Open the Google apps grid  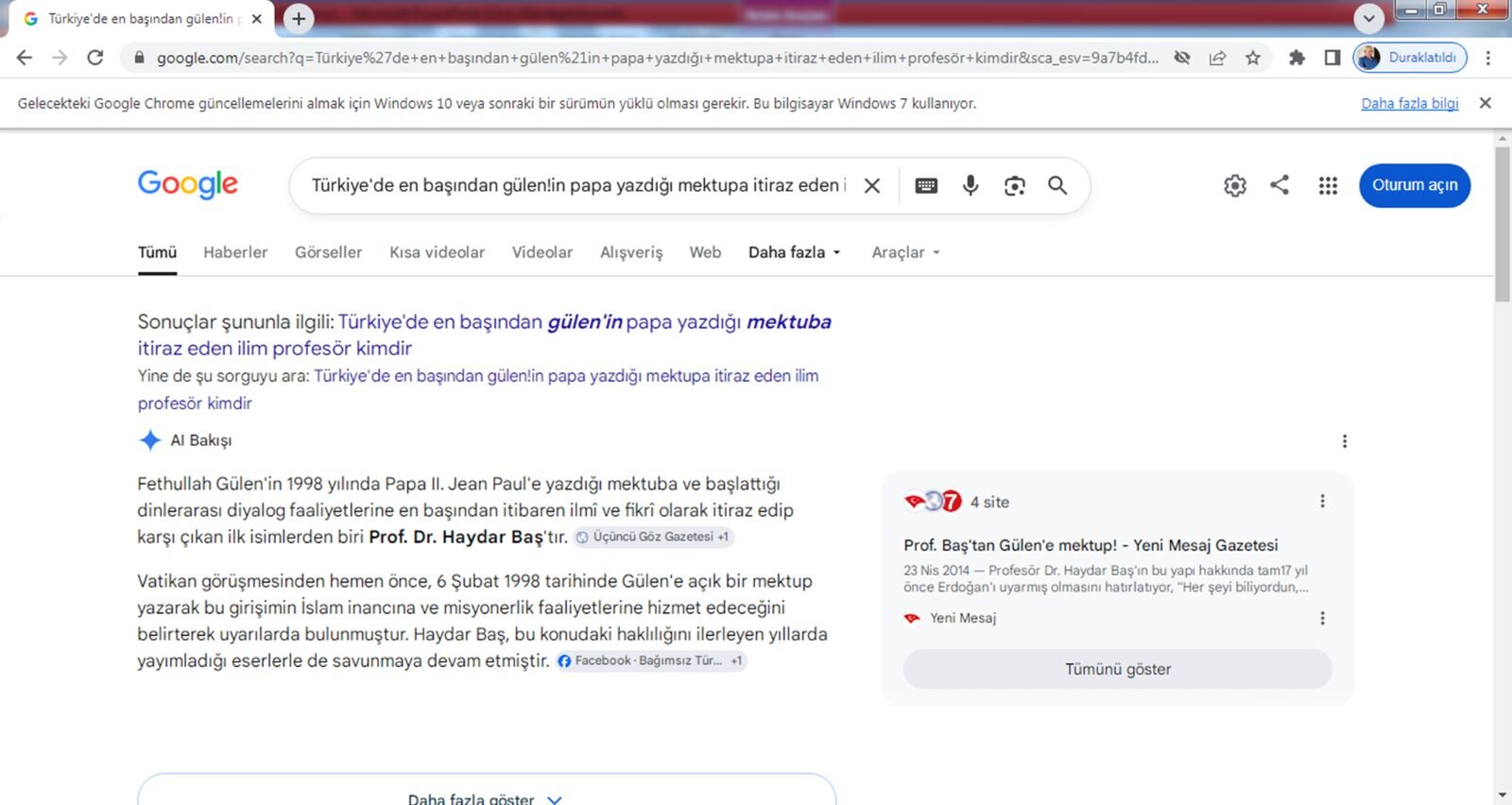point(1328,185)
